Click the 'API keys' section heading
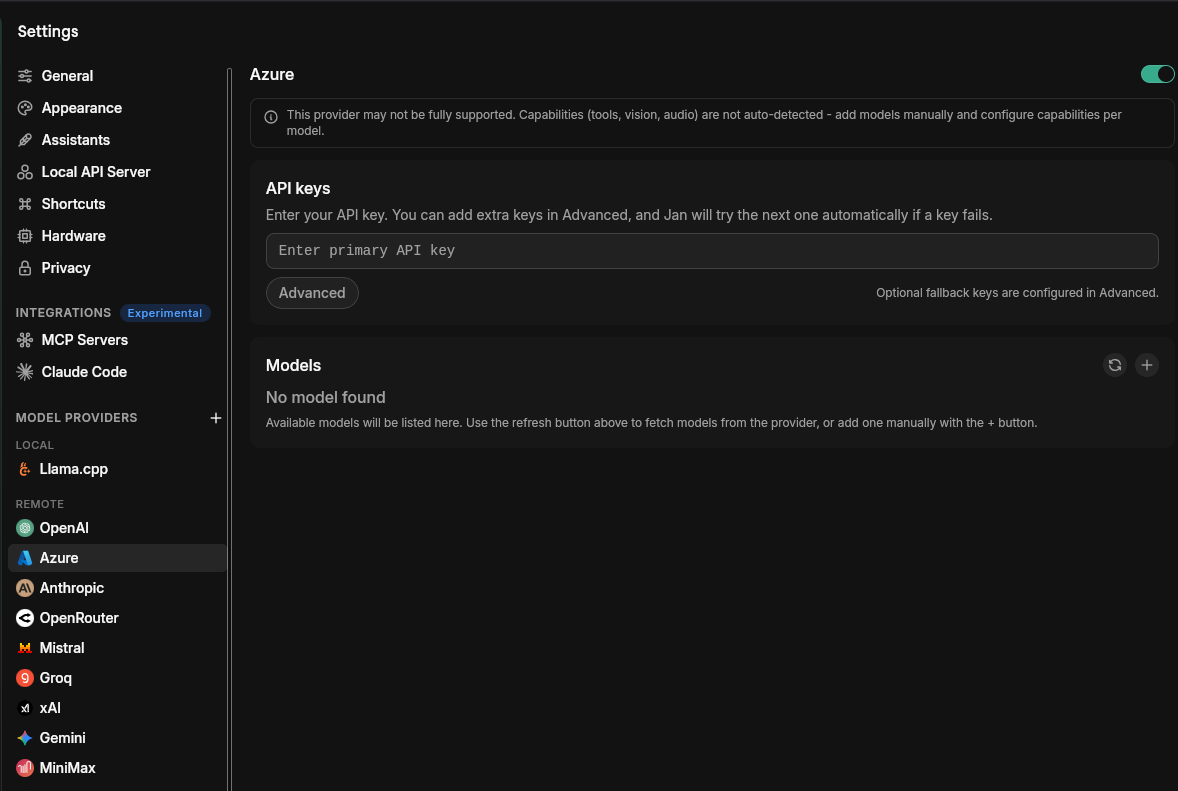Image resolution: width=1178 pixels, height=791 pixels. pos(298,189)
